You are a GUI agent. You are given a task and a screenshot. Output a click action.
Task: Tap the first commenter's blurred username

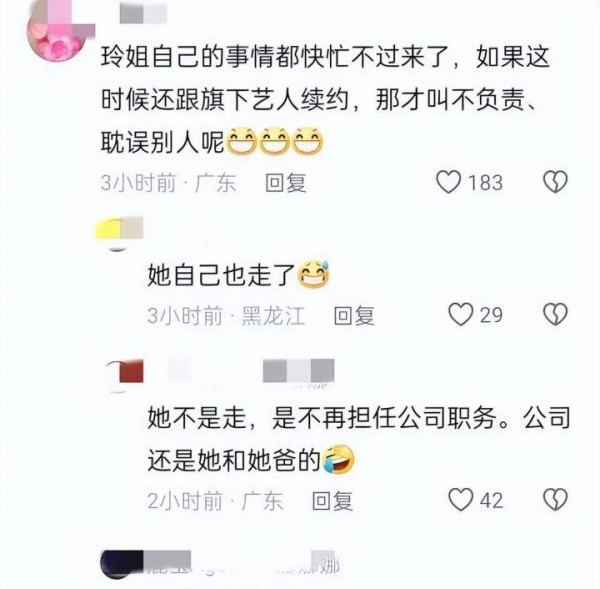(143, 14)
